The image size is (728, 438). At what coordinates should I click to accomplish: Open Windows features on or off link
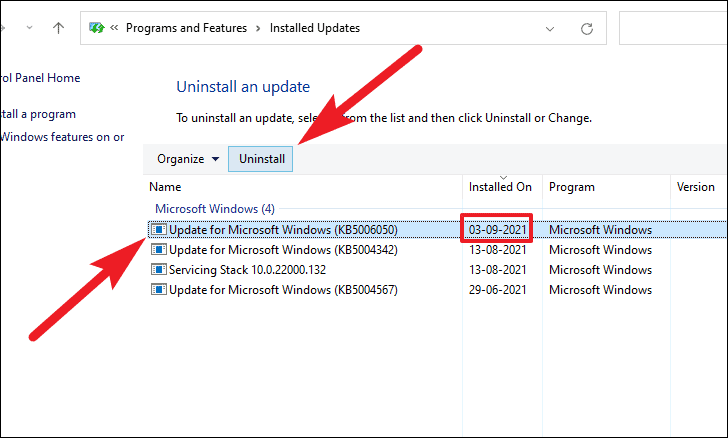62,137
